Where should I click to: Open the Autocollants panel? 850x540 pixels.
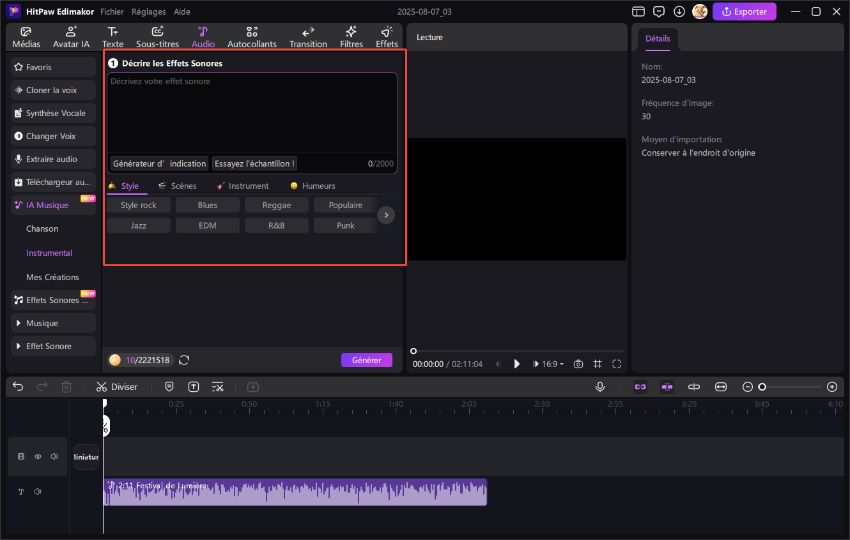coord(252,37)
